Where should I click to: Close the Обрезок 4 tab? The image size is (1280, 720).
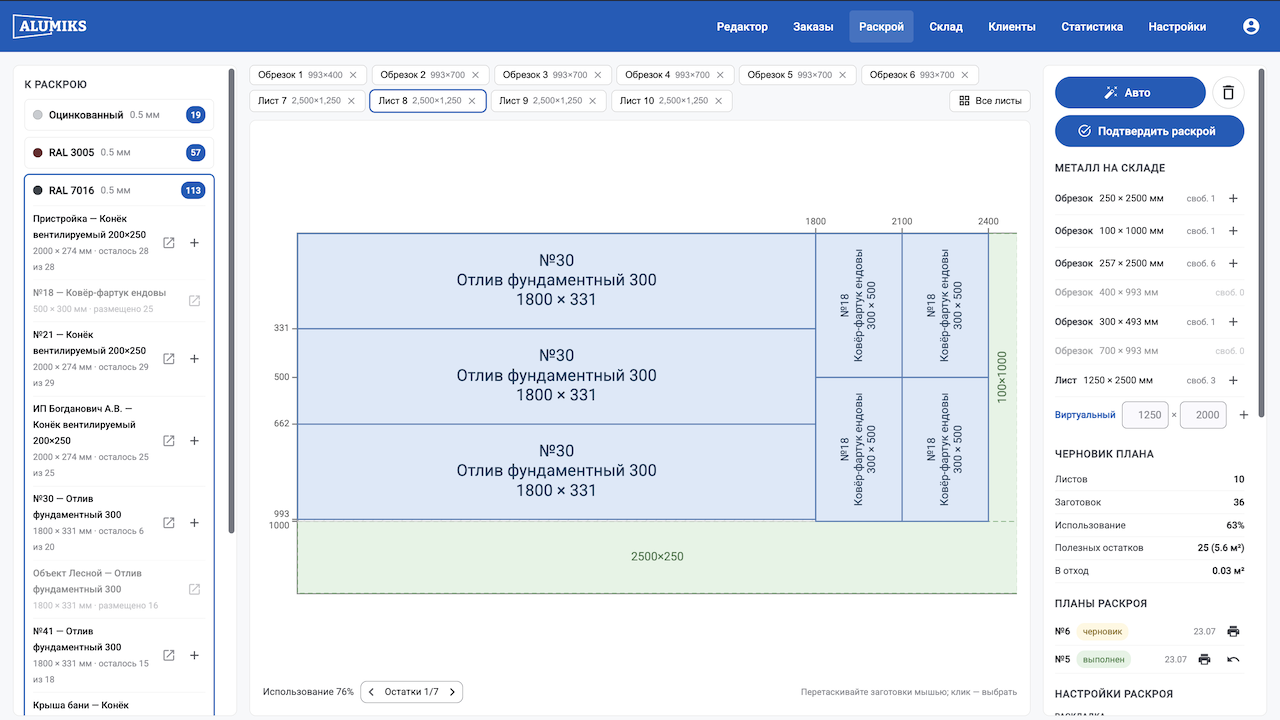point(722,75)
